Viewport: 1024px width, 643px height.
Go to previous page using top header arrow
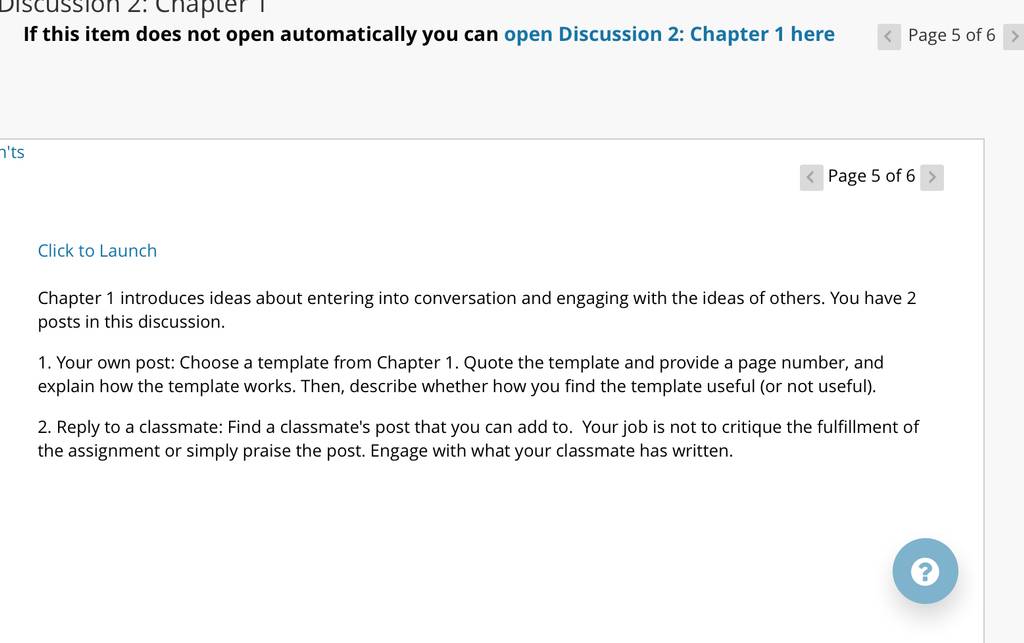[x=889, y=37]
